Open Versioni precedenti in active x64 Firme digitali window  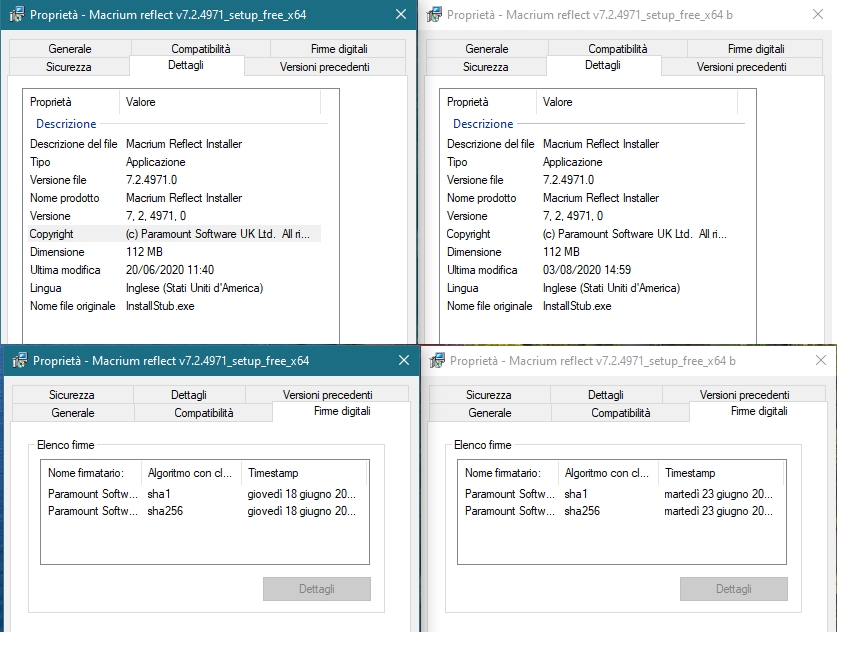327,395
